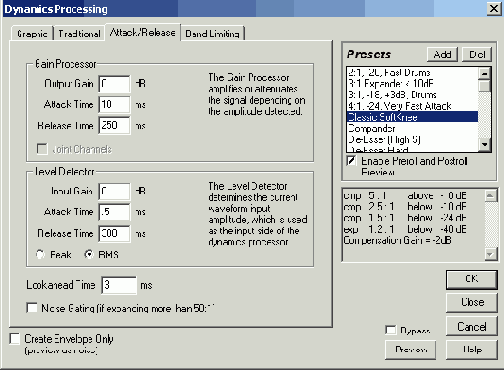
Task: Select the RMS radio button
Action: click(x=89, y=255)
